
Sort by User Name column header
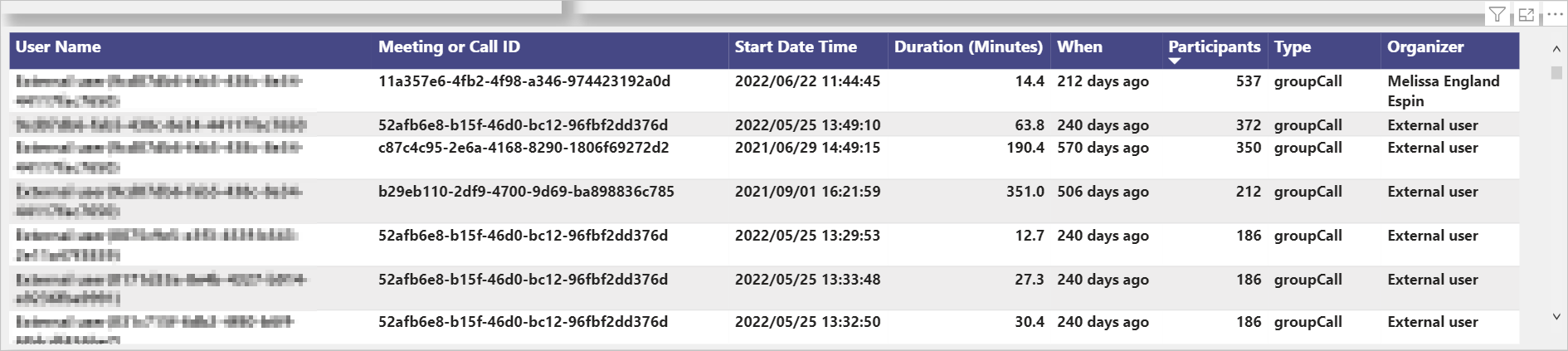point(58,47)
